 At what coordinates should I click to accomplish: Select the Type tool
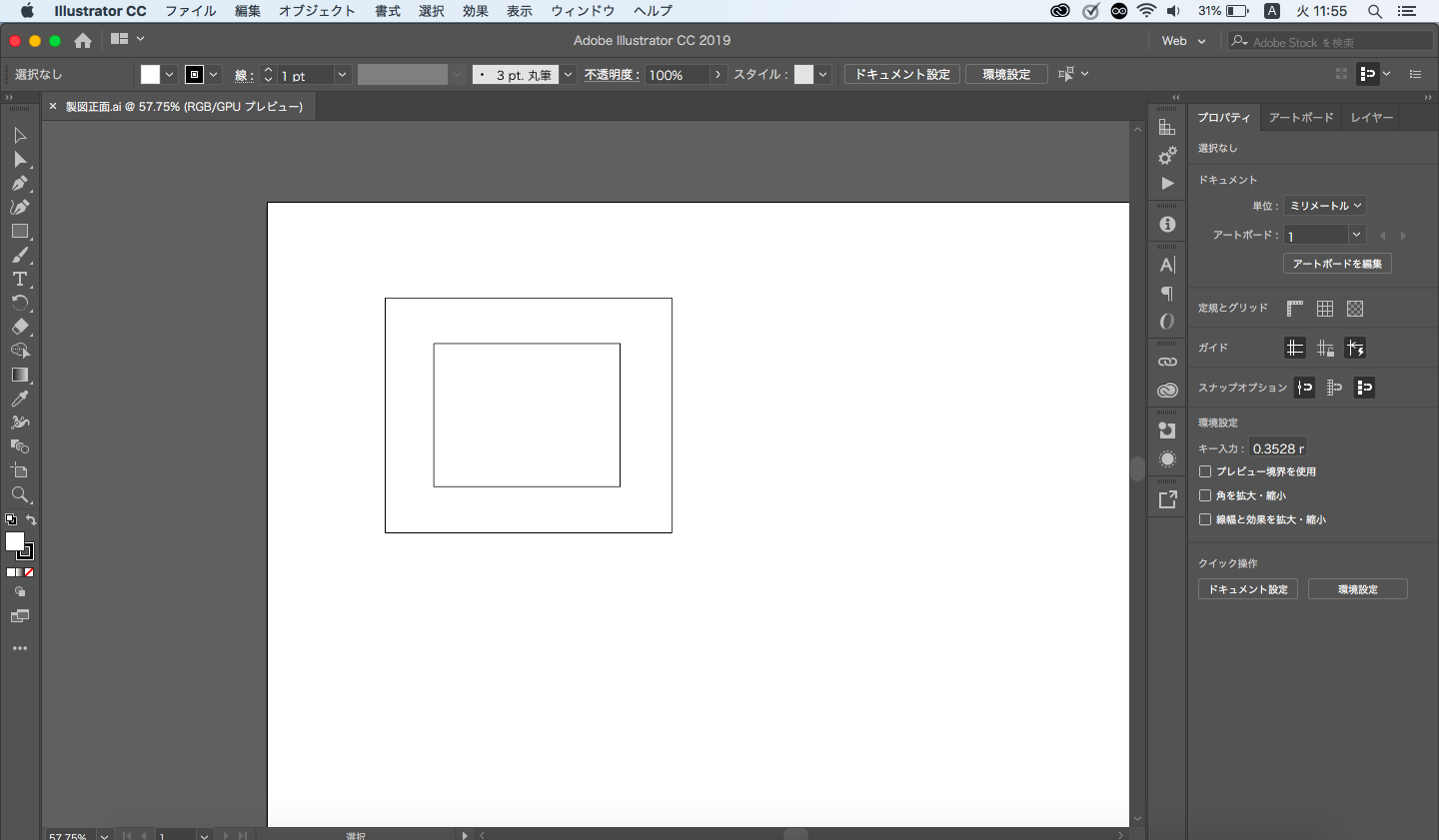(x=20, y=280)
